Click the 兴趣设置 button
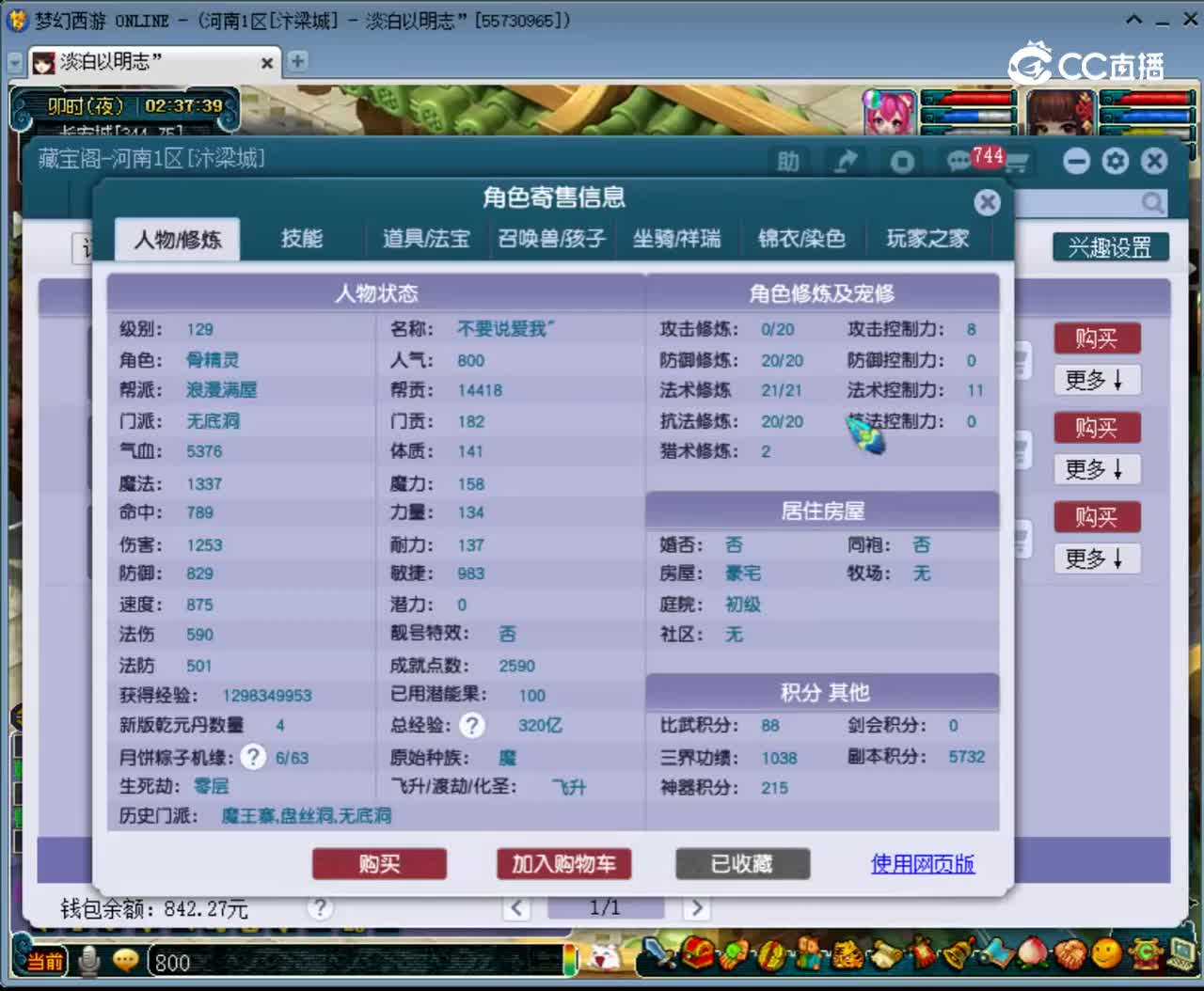This screenshot has width=1204, height=991. point(1110,247)
